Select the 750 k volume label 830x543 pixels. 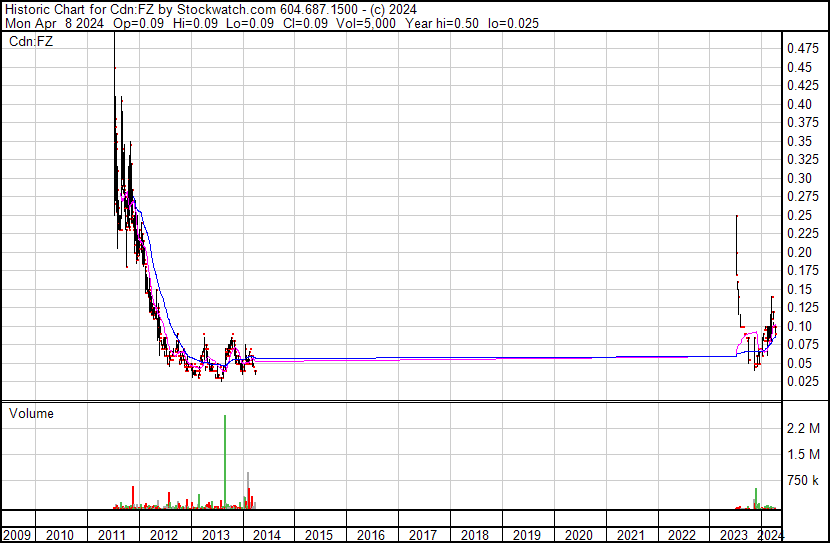tap(804, 481)
